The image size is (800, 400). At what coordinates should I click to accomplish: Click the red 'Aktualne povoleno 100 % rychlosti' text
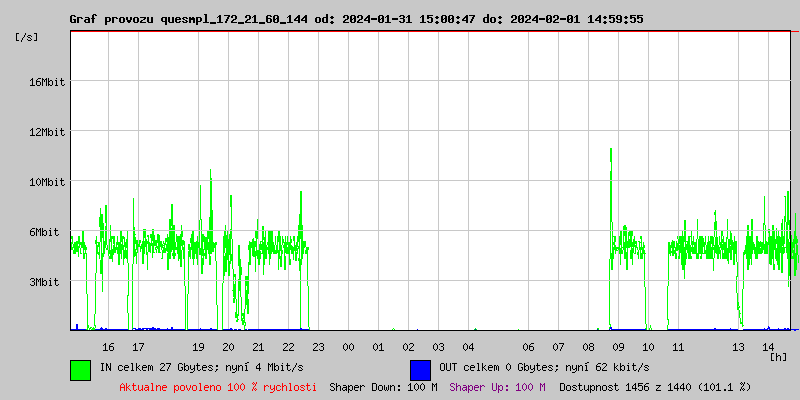tap(218, 386)
